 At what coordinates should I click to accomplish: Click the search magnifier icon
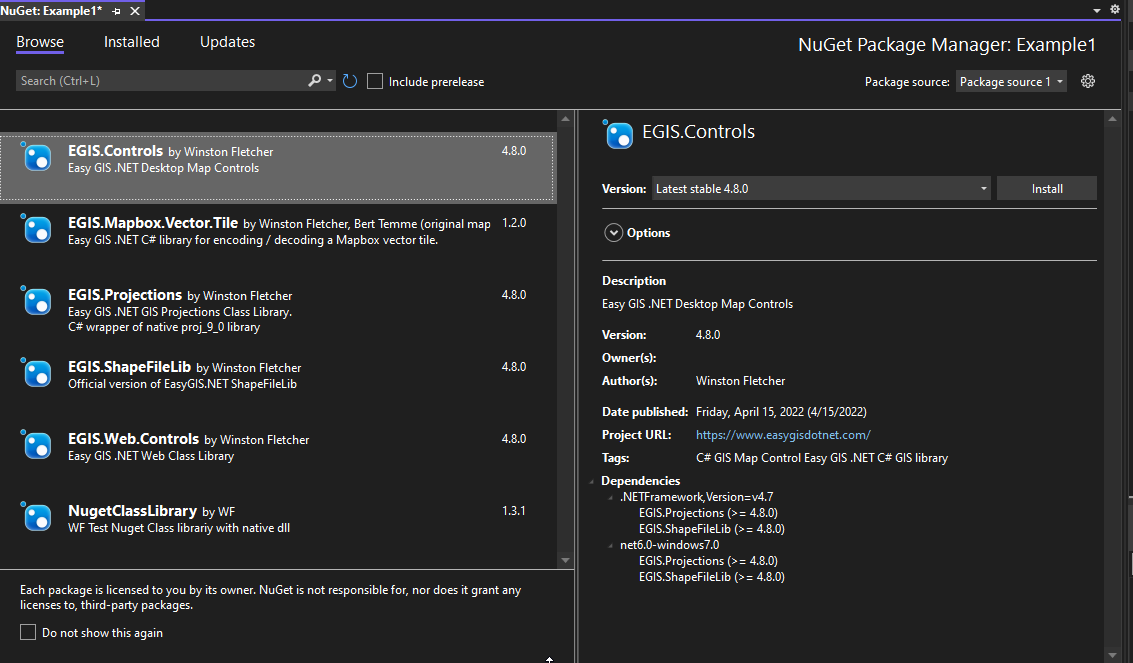pyautogui.click(x=315, y=81)
